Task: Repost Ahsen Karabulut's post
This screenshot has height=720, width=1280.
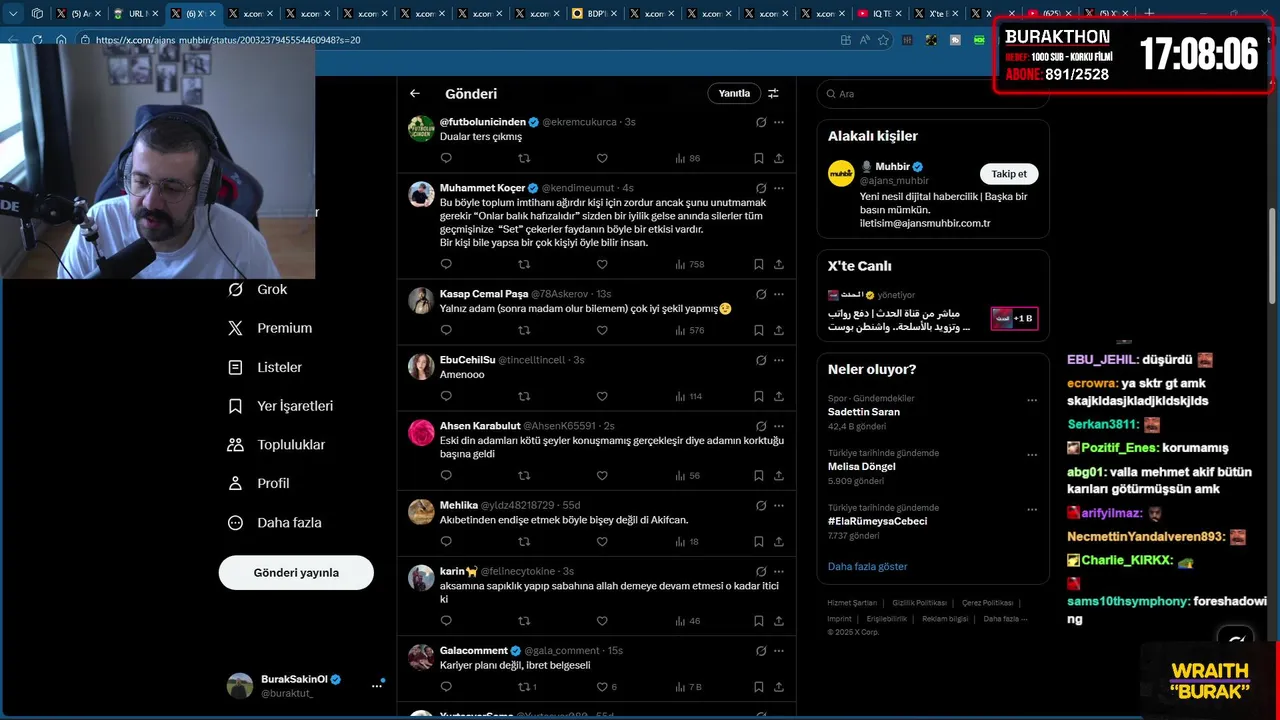Action: [524, 475]
